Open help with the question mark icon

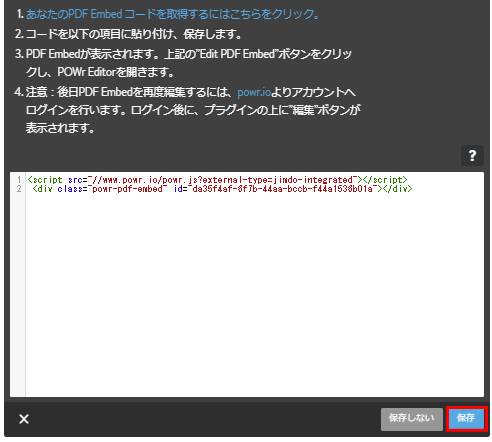(472, 155)
